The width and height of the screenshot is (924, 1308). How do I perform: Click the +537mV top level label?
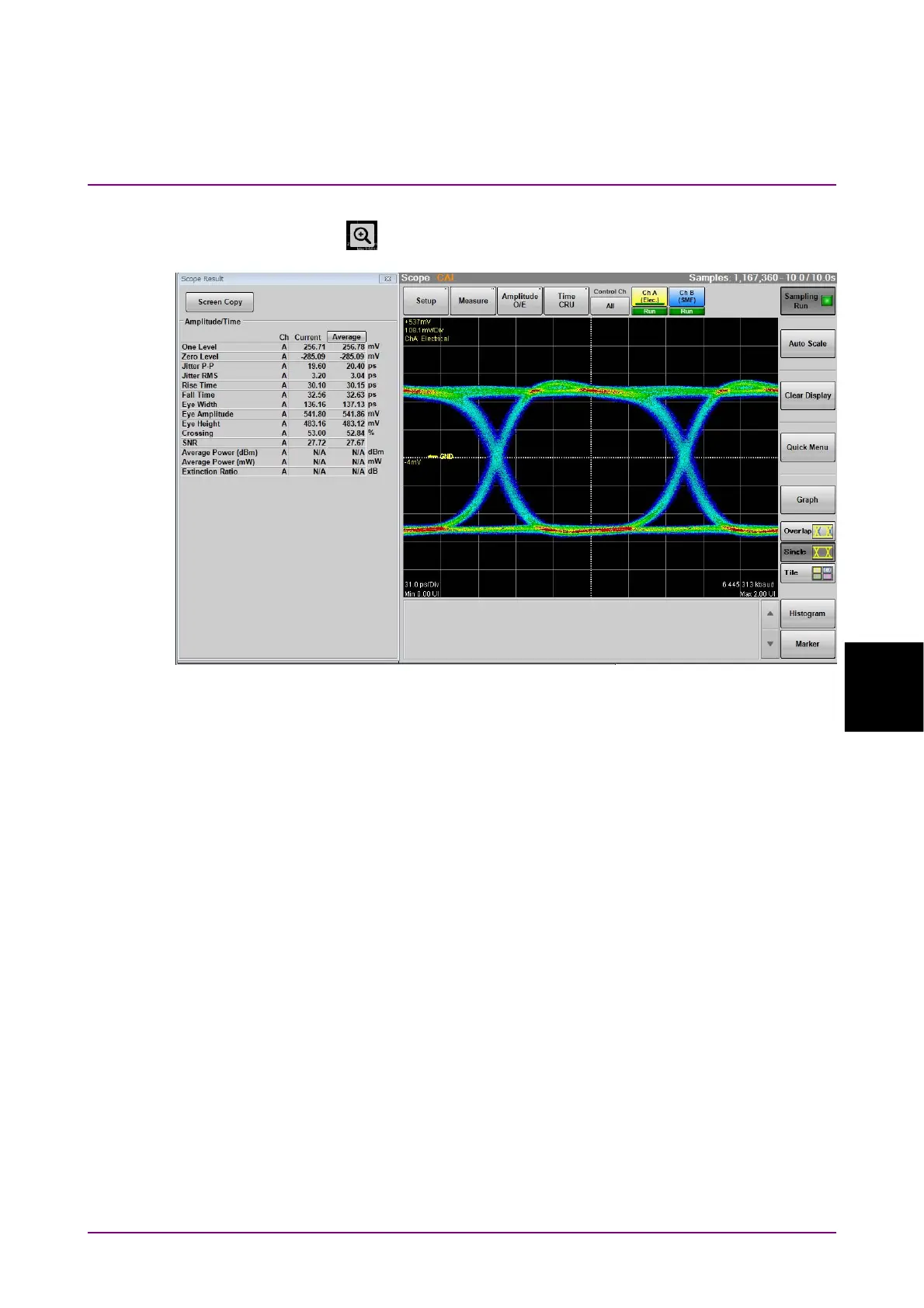tap(418, 322)
